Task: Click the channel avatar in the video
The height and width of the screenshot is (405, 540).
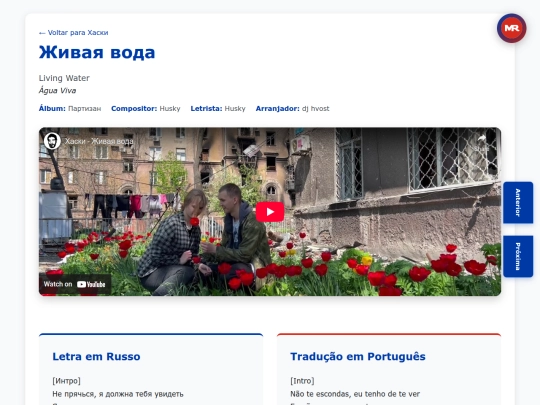Action: (52, 141)
